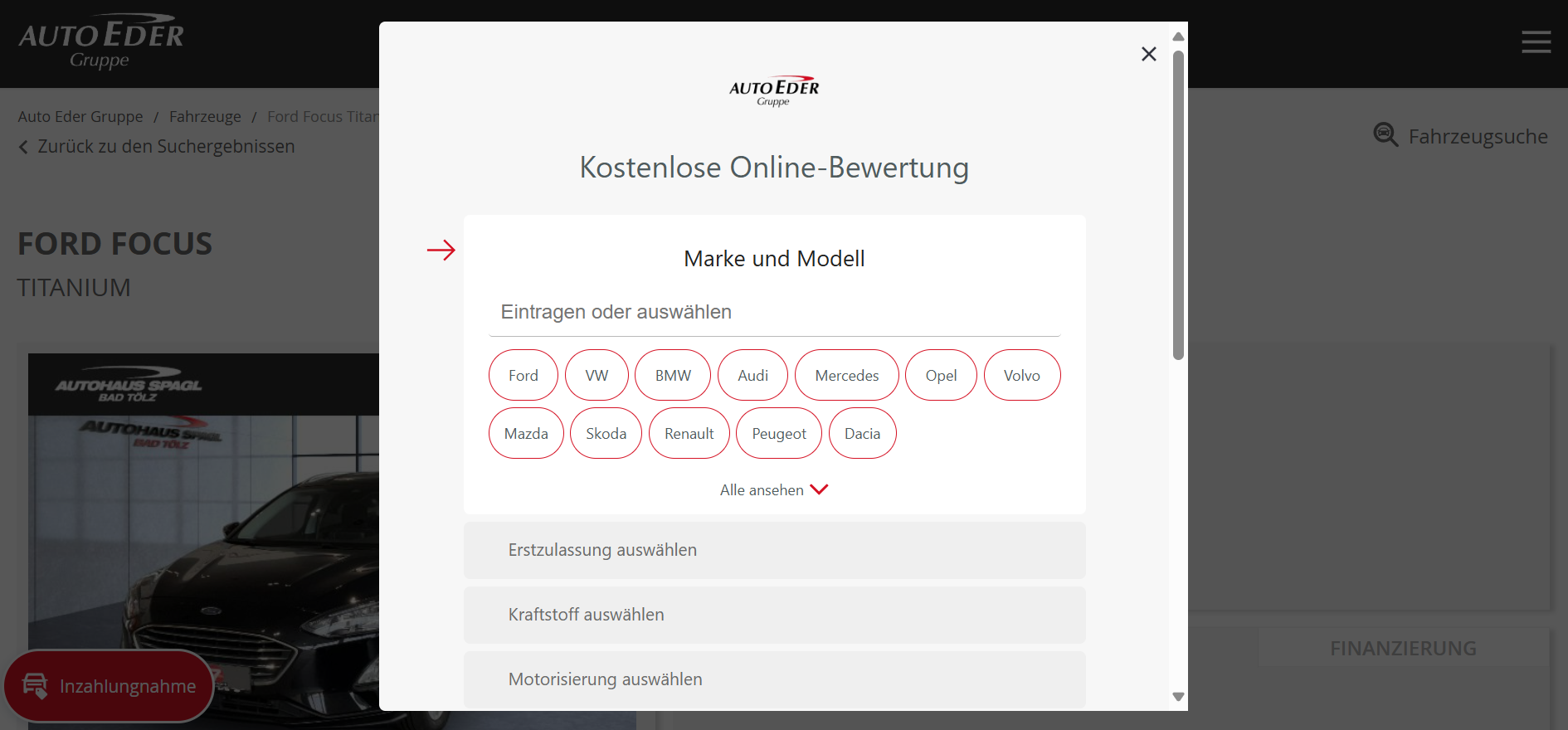This screenshot has width=1568, height=730.
Task: Focus the Eintragen oder auswählen field
Action: click(x=774, y=313)
